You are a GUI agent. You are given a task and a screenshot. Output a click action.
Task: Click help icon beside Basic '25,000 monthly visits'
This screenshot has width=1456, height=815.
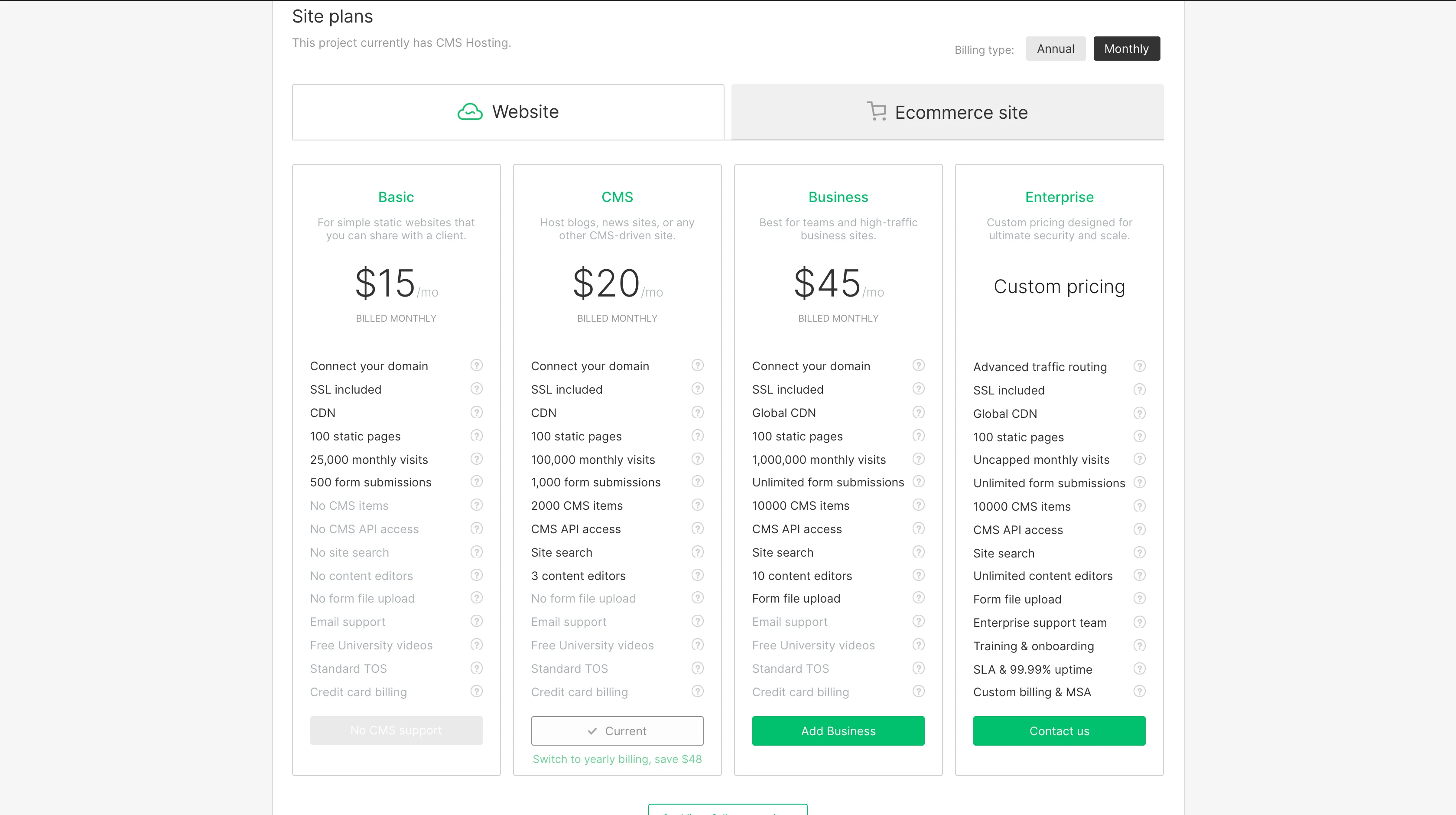coord(477,459)
